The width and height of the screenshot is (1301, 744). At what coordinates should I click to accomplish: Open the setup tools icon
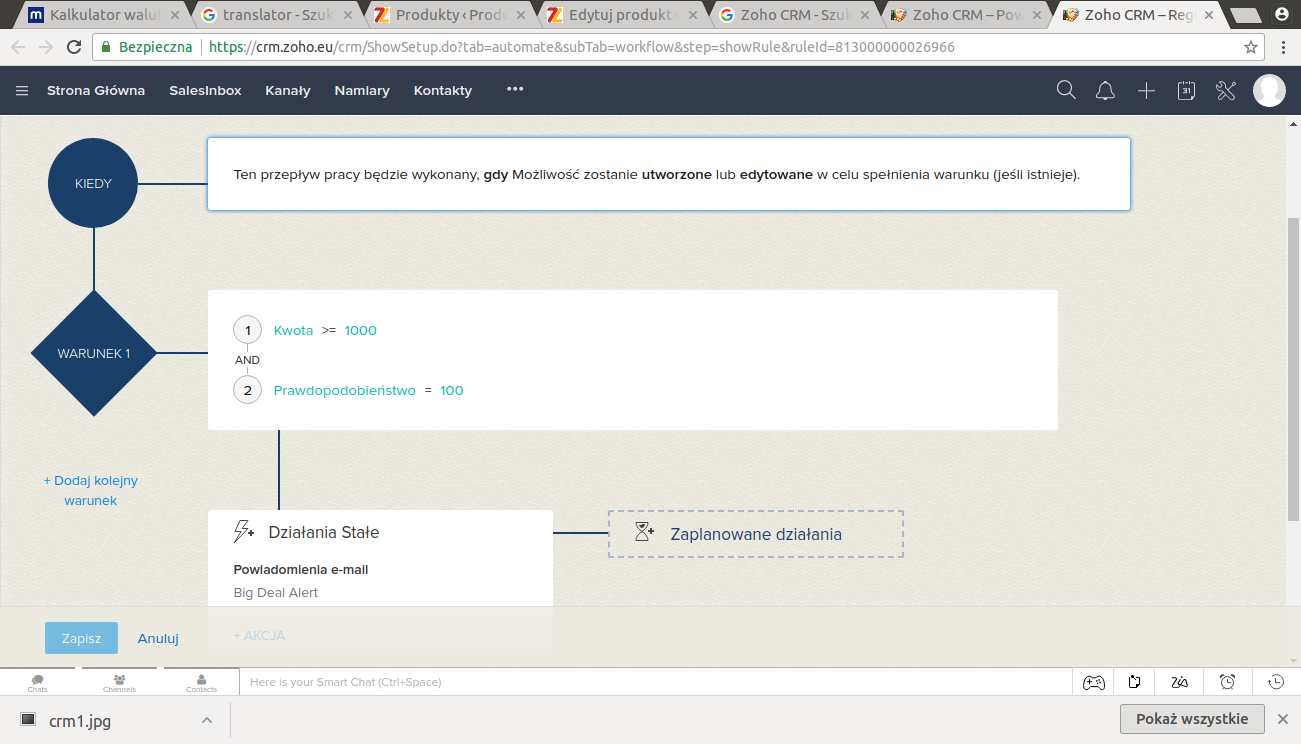pos(1226,91)
